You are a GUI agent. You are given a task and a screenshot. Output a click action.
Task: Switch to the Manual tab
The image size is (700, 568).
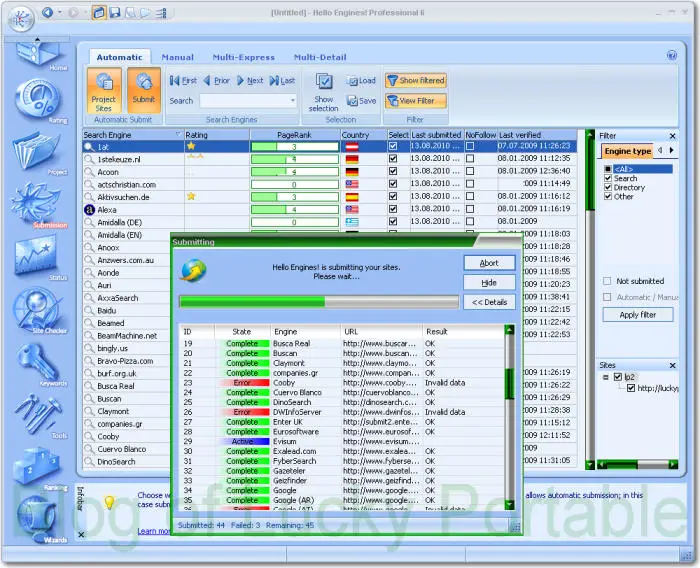click(x=177, y=57)
